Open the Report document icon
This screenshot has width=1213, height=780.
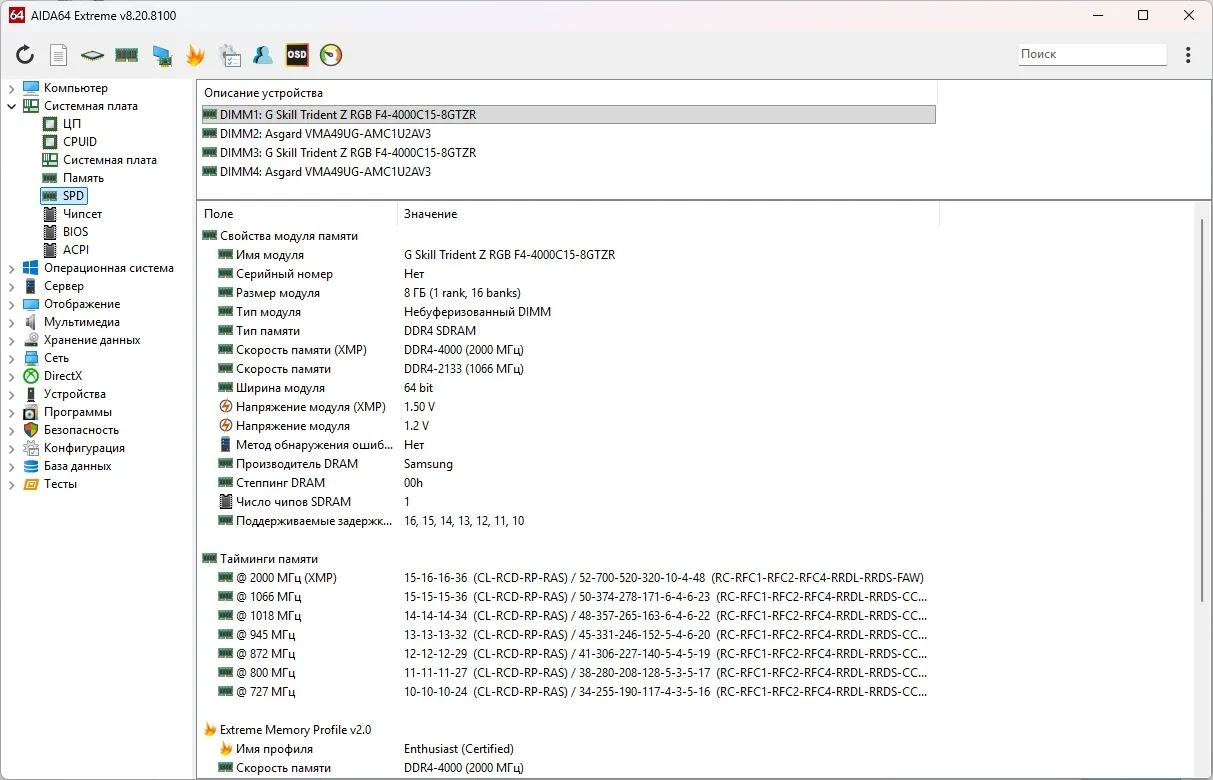[x=59, y=55]
